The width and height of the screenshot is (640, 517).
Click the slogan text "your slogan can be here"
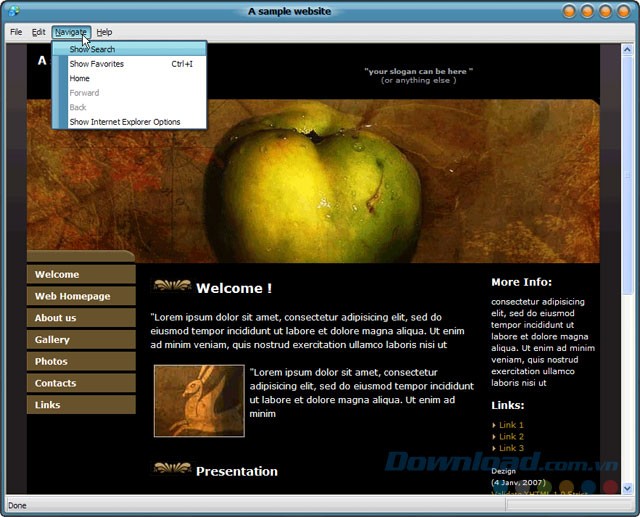coord(419,71)
